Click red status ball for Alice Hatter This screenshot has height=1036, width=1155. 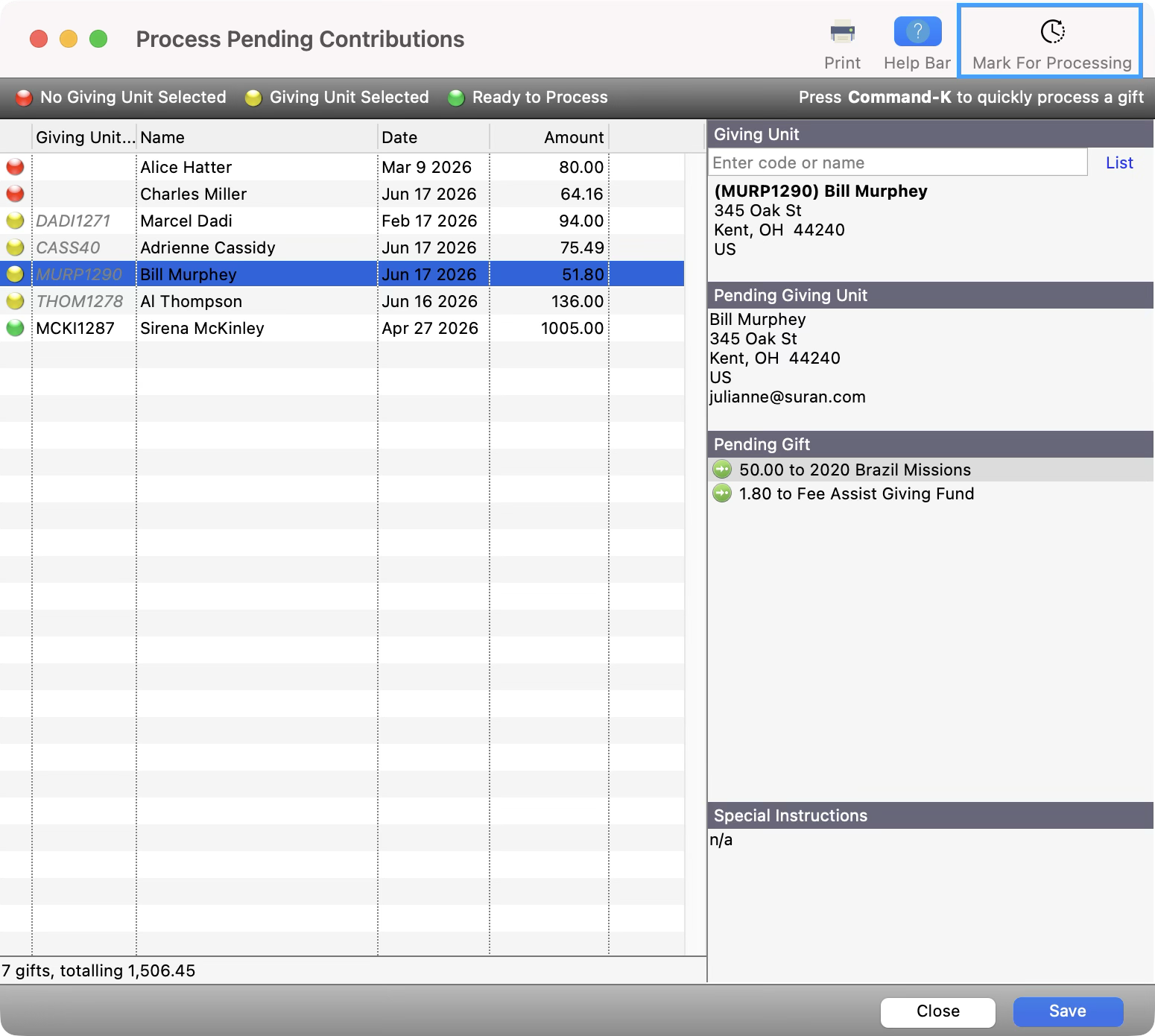coord(15,167)
